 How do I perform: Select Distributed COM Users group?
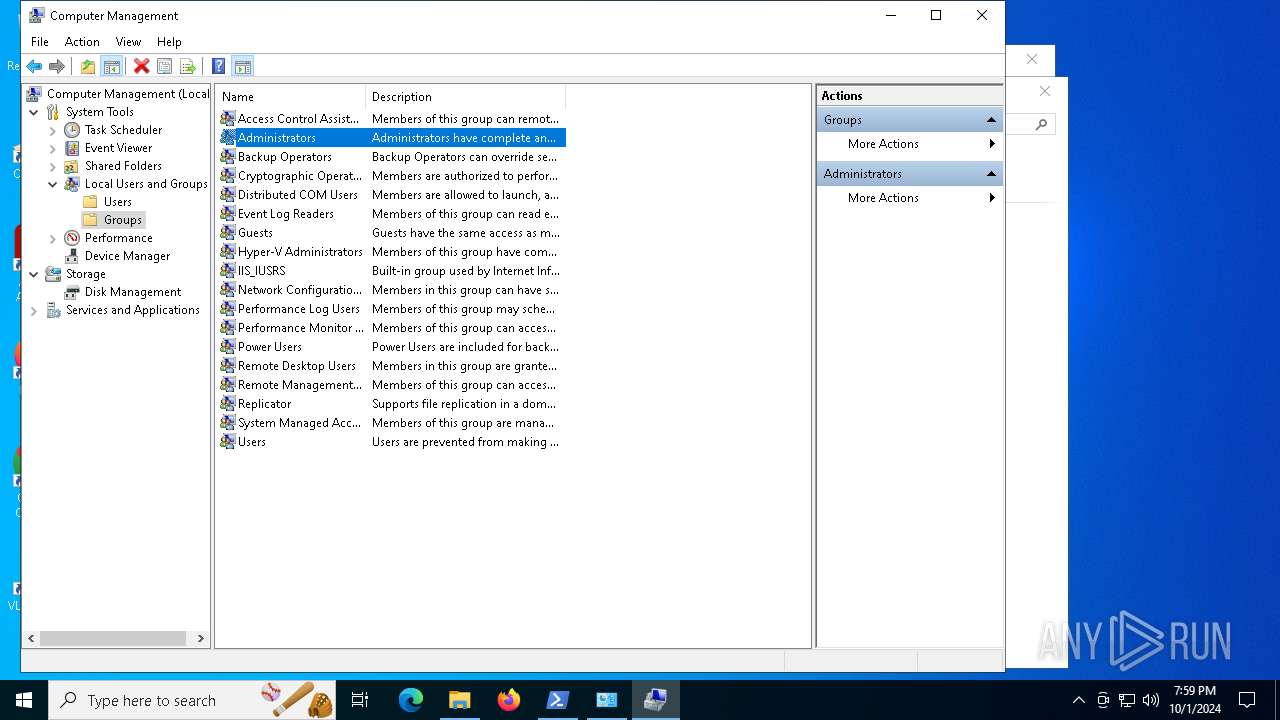[391, 195]
